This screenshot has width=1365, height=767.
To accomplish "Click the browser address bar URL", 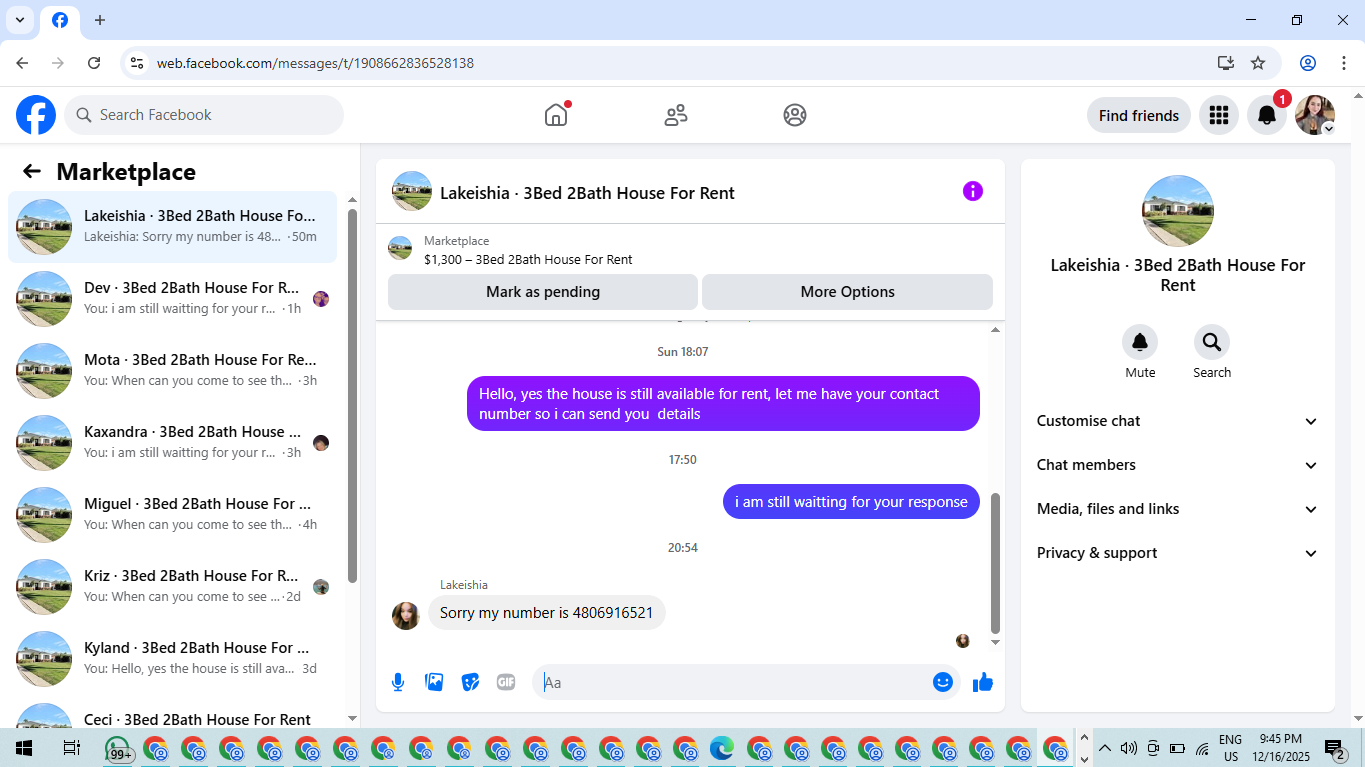I will tap(315, 63).
